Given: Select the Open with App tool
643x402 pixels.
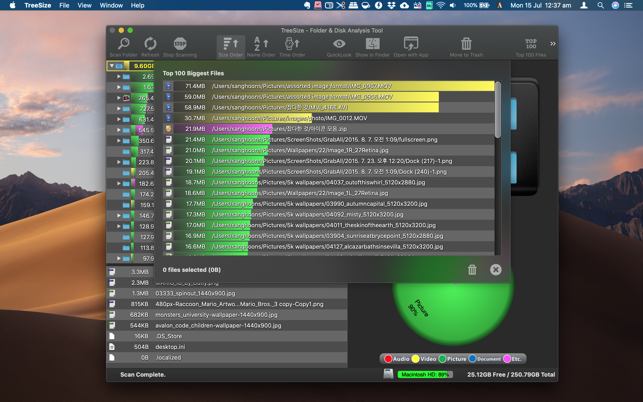Looking at the screenshot, I should tap(411, 43).
